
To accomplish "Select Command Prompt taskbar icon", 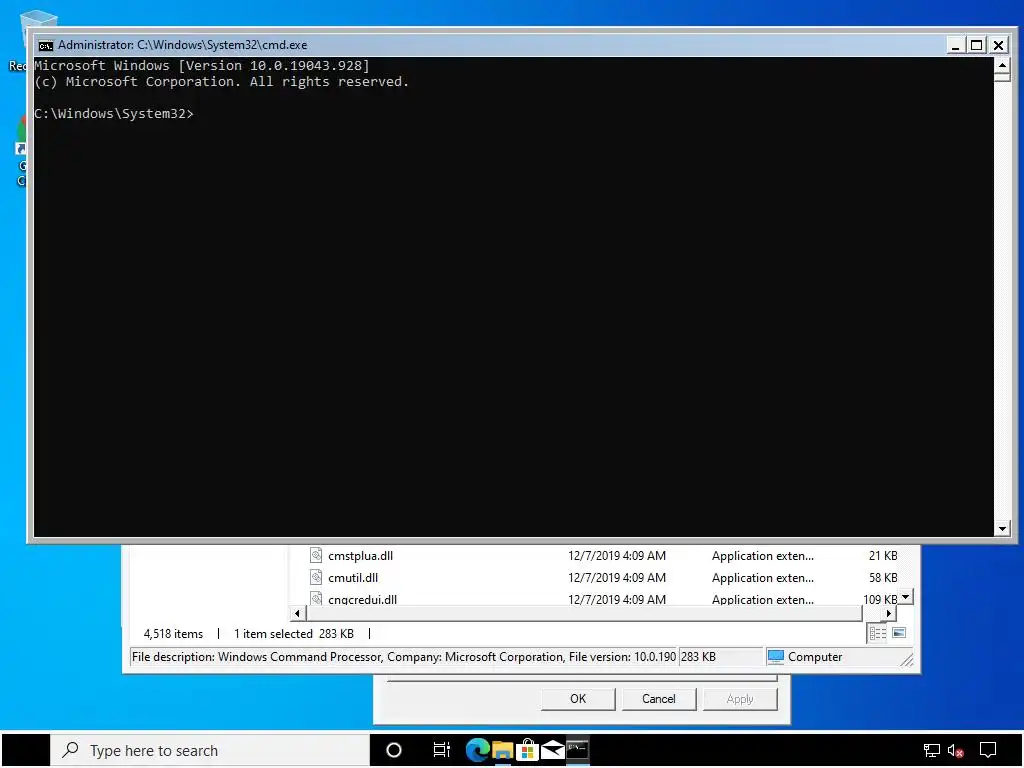I will tap(577, 750).
